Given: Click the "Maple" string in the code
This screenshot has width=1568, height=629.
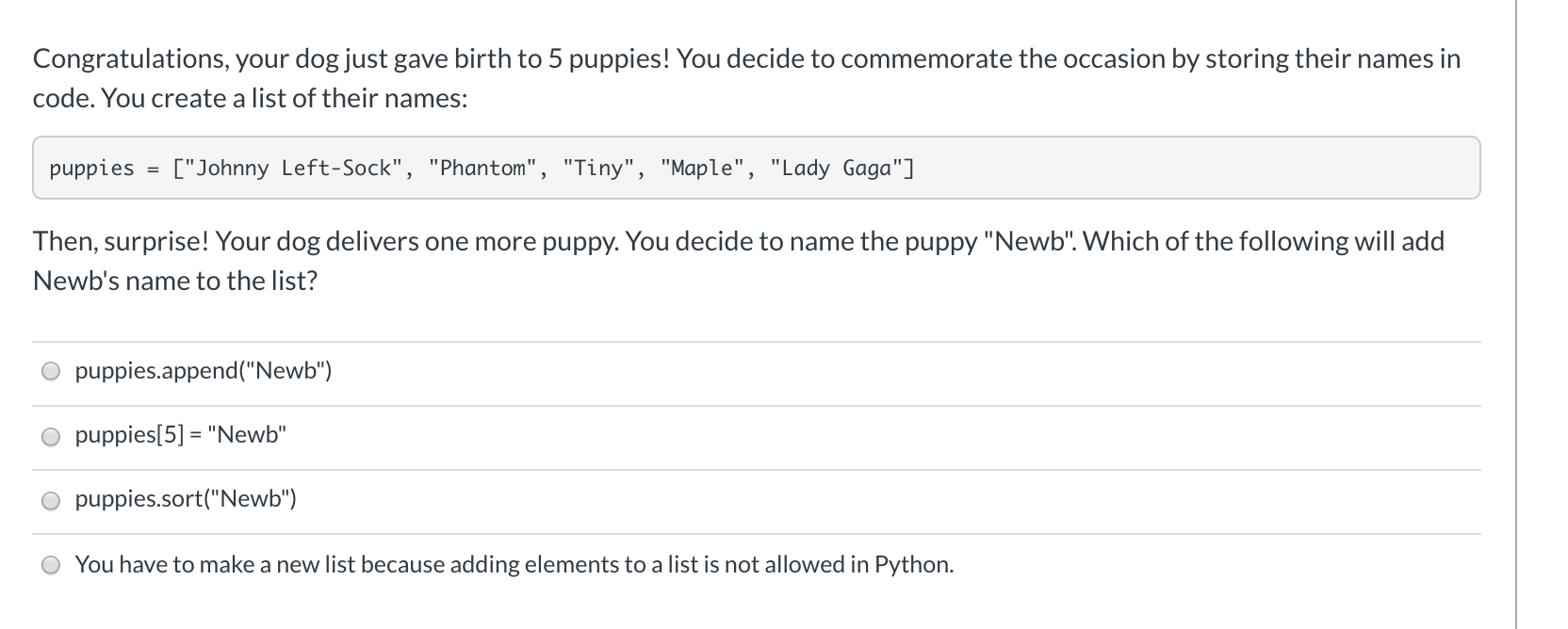Looking at the screenshot, I should coord(703,169).
